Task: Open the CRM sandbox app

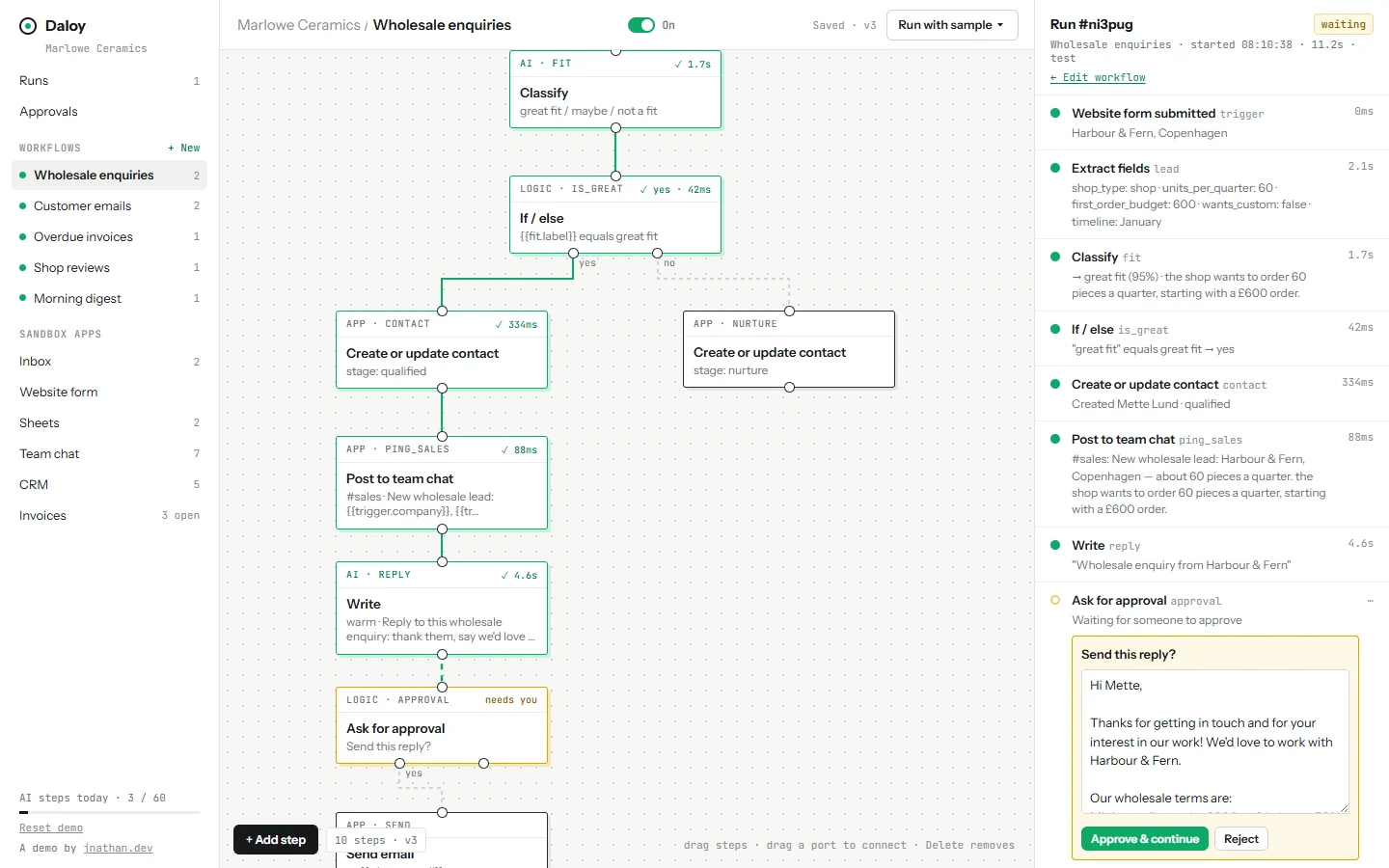Action: (109, 485)
